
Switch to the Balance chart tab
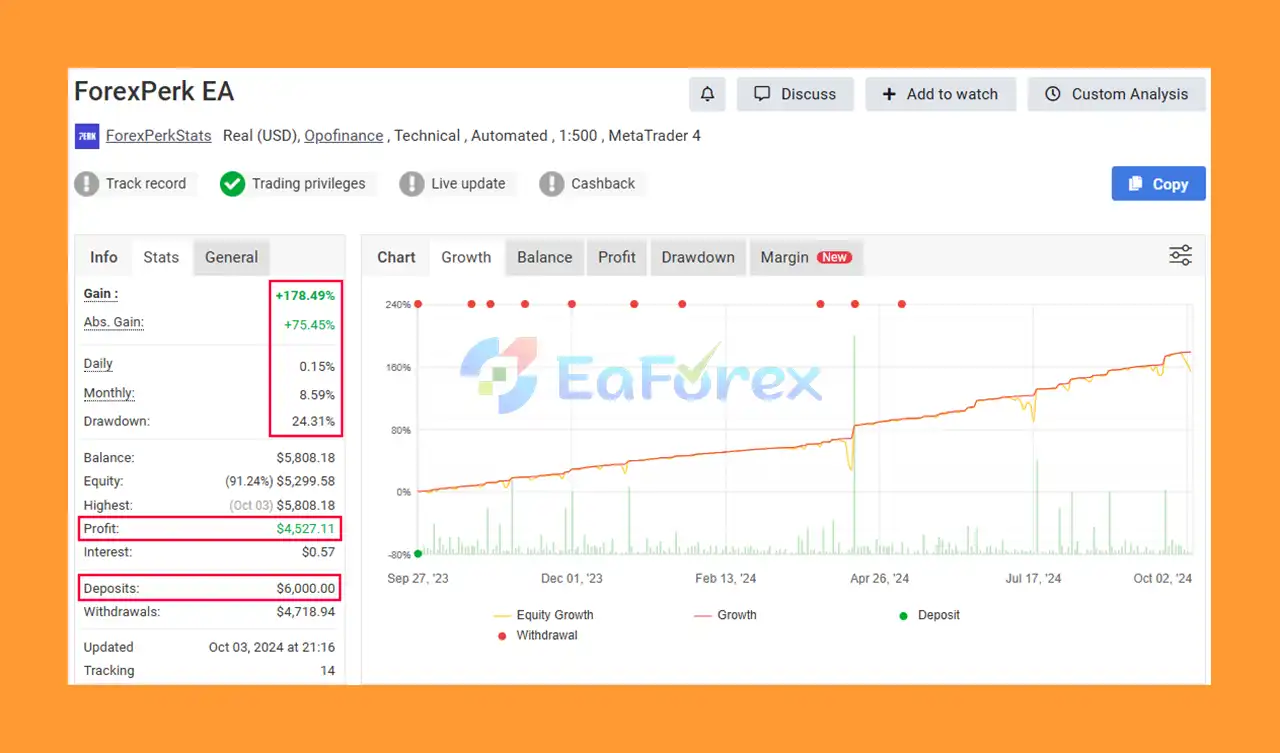click(x=544, y=257)
